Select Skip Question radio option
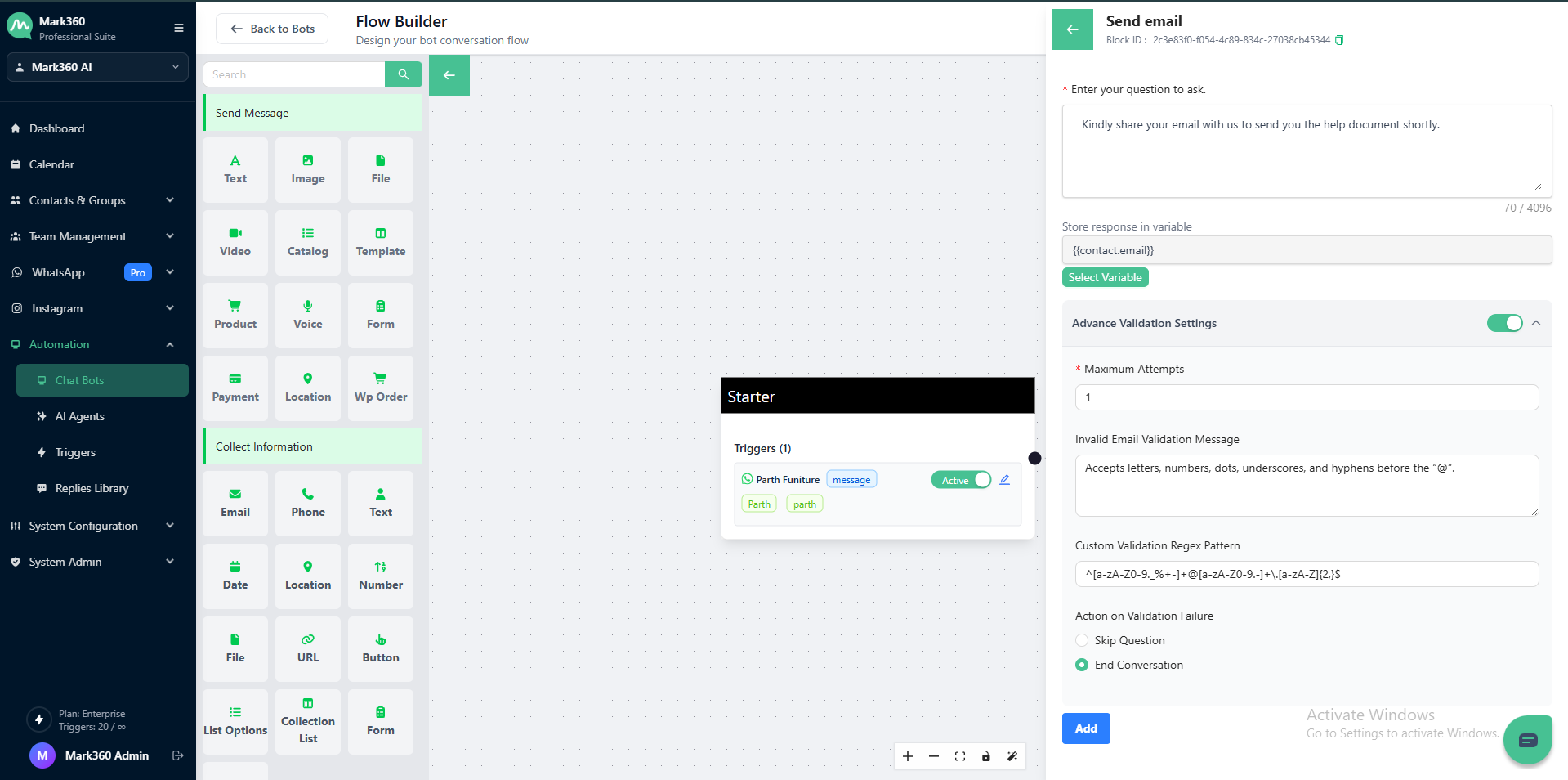This screenshot has width=1568, height=780. pyautogui.click(x=1082, y=640)
